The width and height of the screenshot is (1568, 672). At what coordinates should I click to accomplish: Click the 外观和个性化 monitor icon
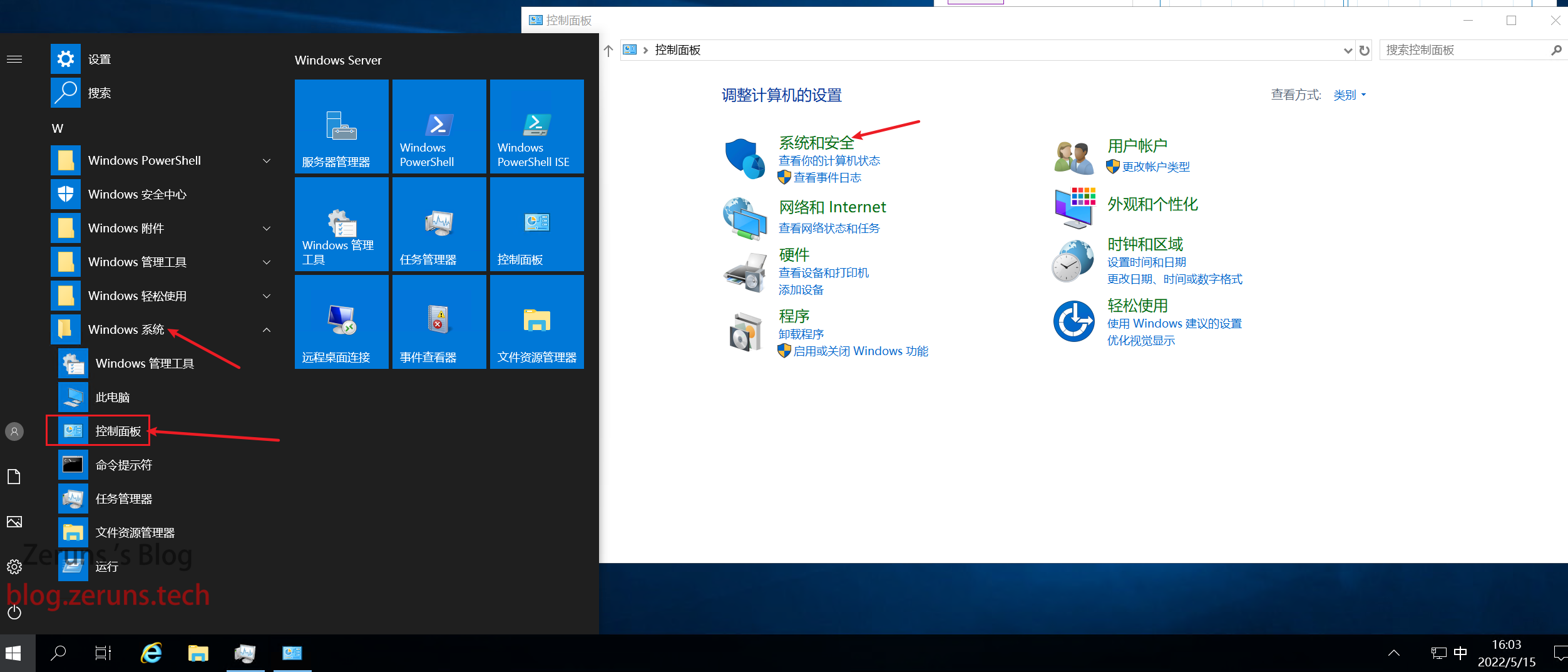[x=1074, y=207]
